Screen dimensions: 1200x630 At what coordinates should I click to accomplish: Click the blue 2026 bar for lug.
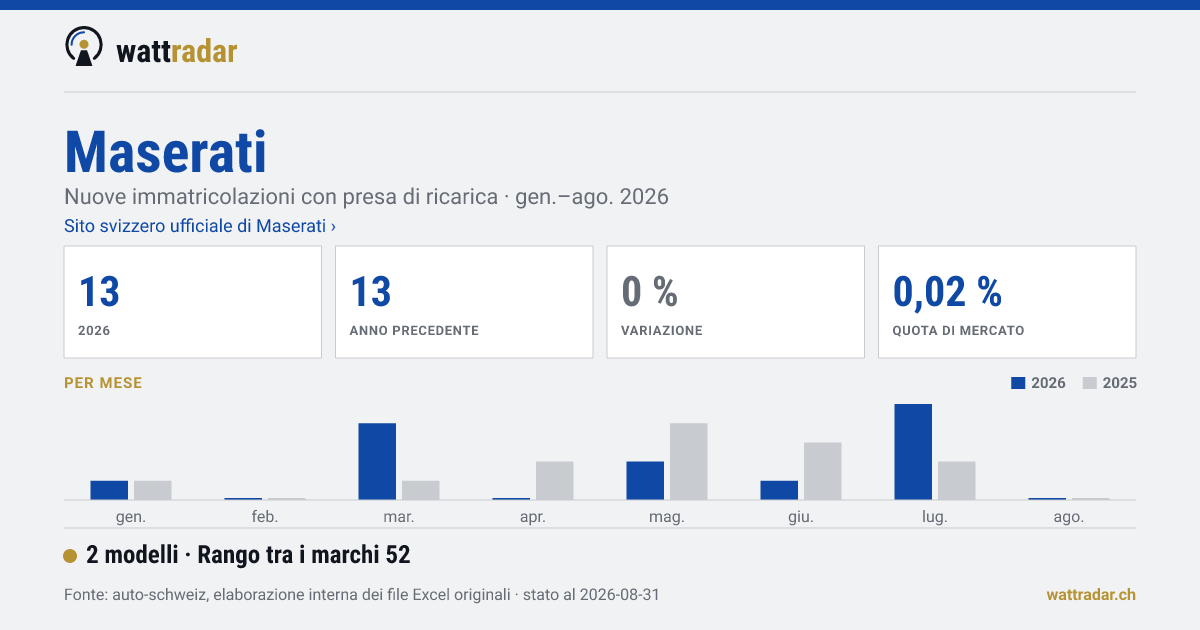pyautogui.click(x=913, y=452)
